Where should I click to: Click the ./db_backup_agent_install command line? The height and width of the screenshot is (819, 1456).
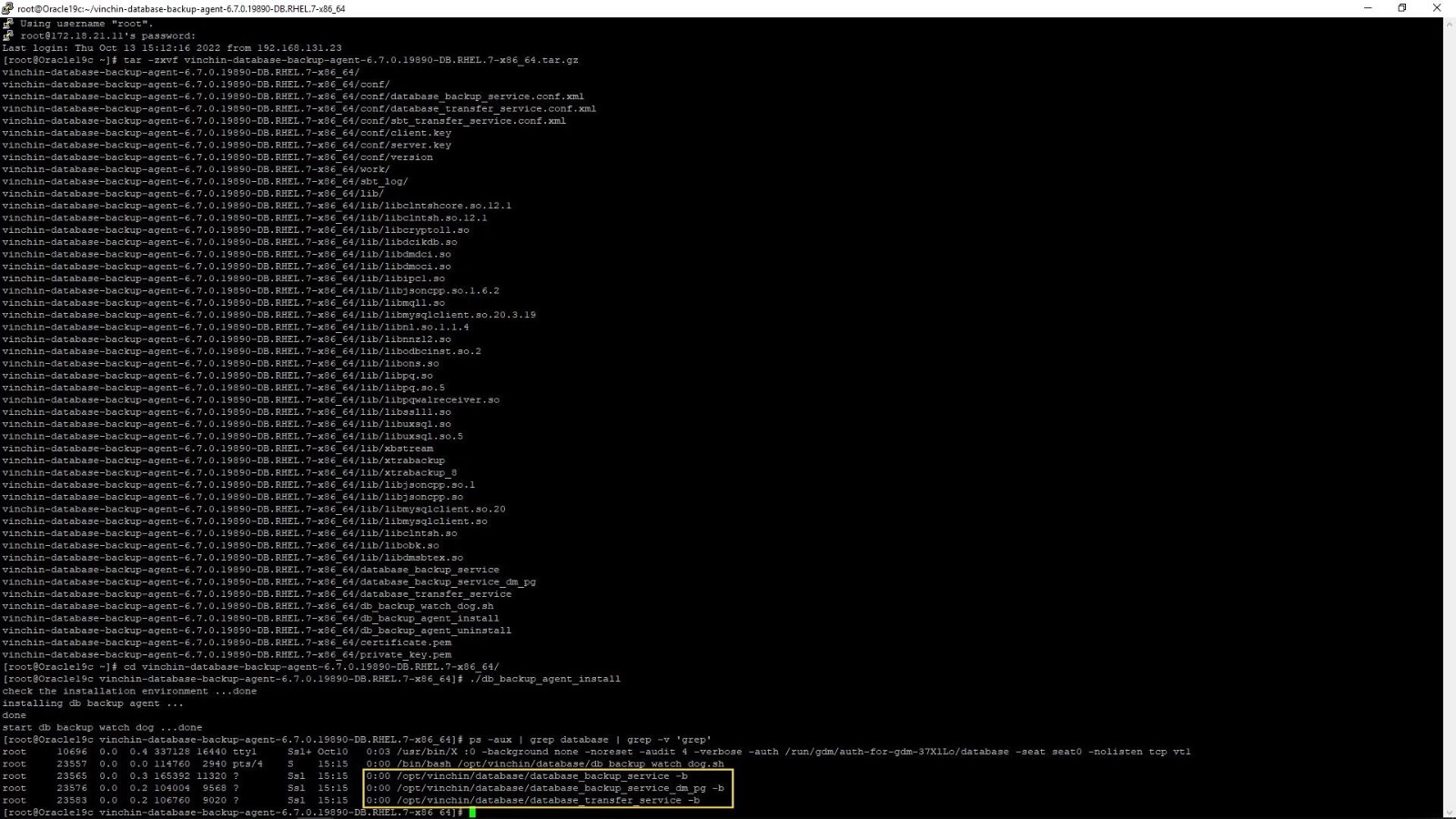311,679
